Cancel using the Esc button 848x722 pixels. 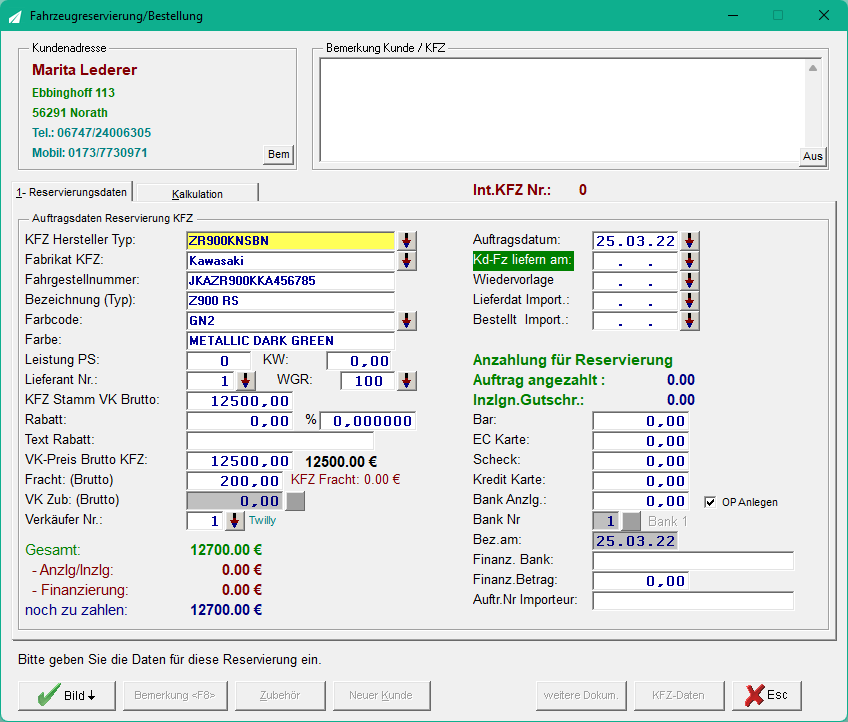pos(767,695)
